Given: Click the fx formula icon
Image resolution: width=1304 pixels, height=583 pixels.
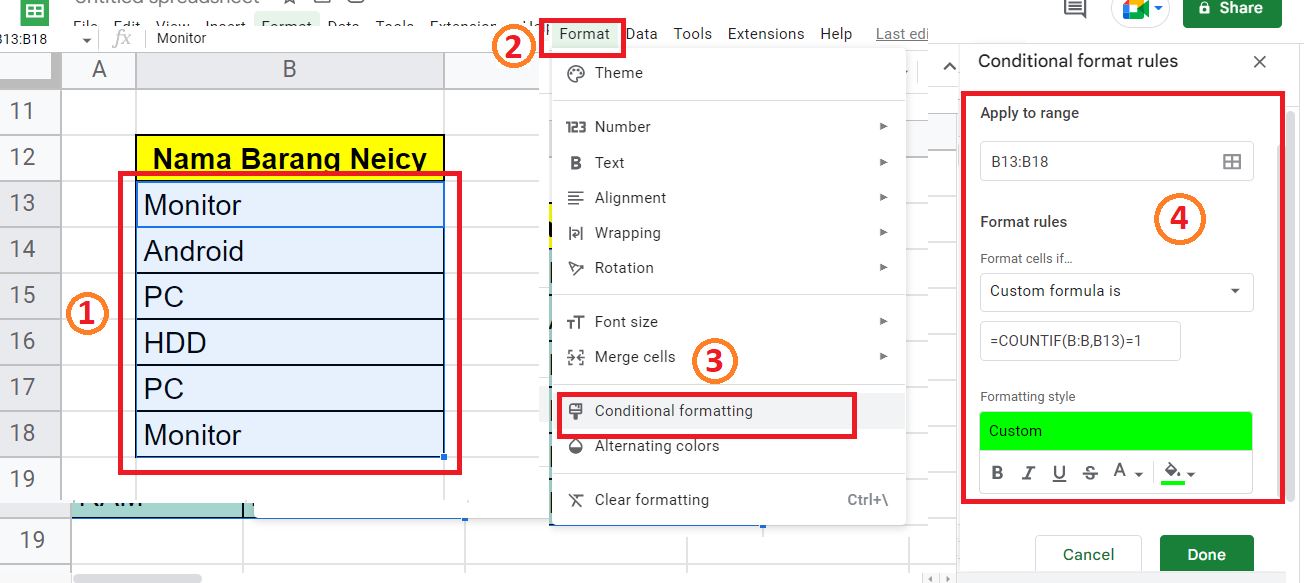Looking at the screenshot, I should [x=122, y=38].
